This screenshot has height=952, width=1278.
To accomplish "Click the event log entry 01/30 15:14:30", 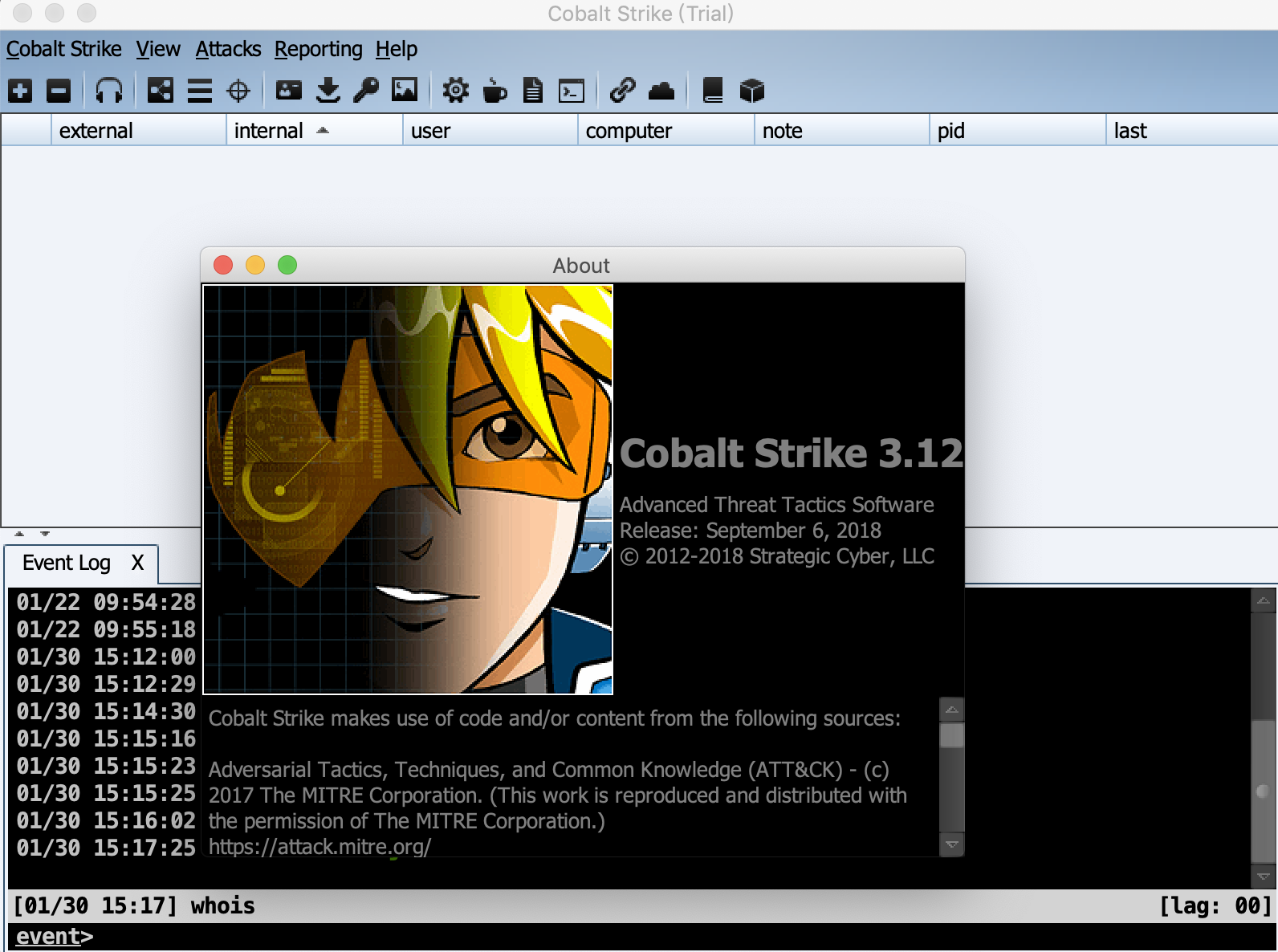I will [x=106, y=711].
